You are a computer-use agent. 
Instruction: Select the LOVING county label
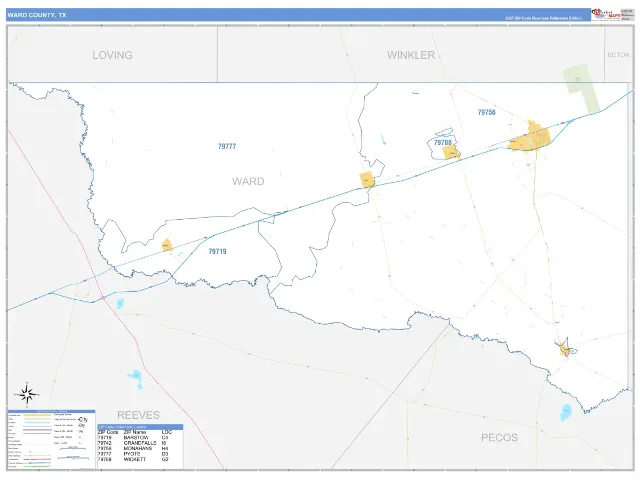[x=112, y=55]
